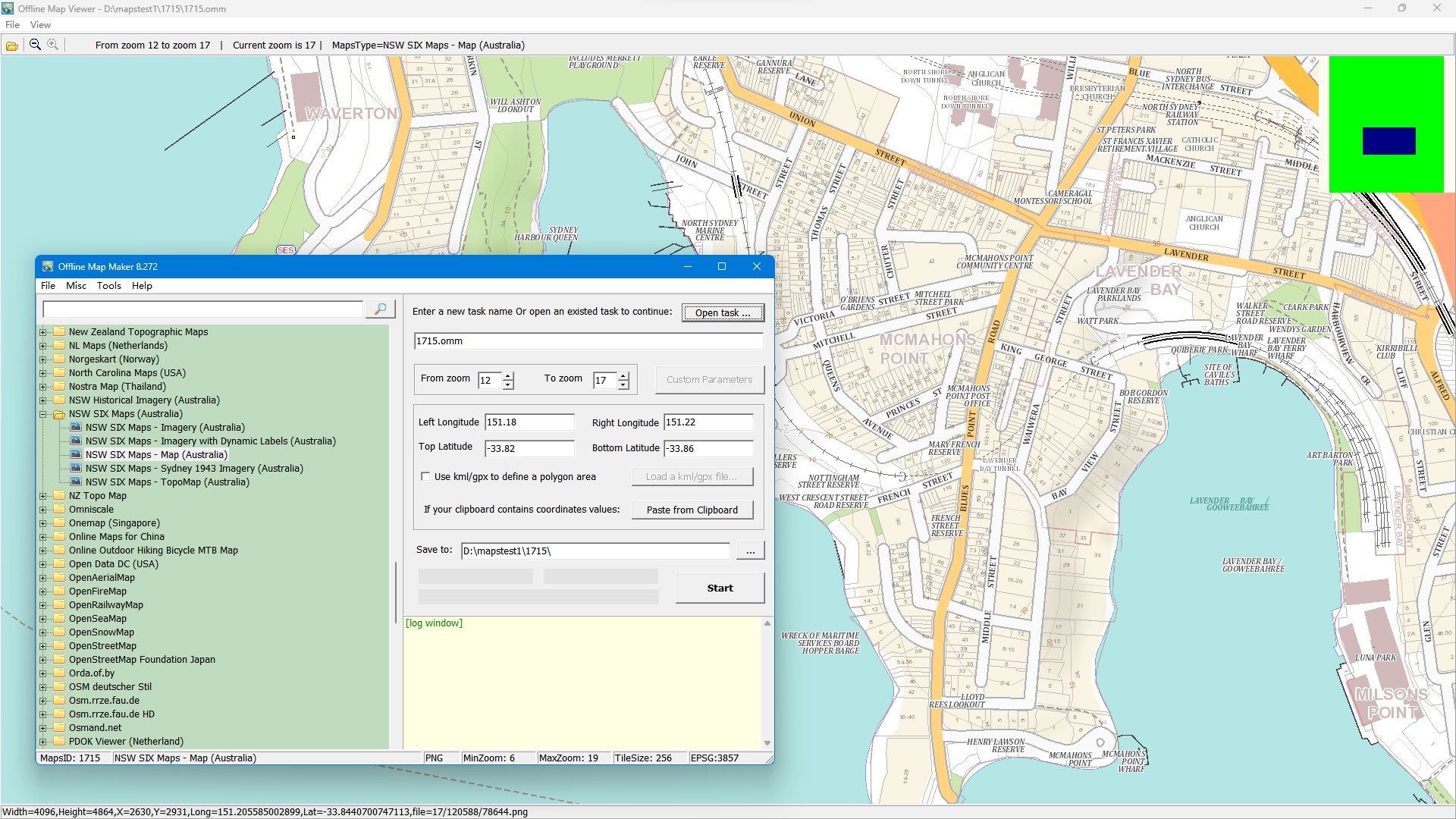The image size is (1456, 819).
Task: Collapse the NSW SIX Maps (Australia) folder
Action: [x=43, y=415]
